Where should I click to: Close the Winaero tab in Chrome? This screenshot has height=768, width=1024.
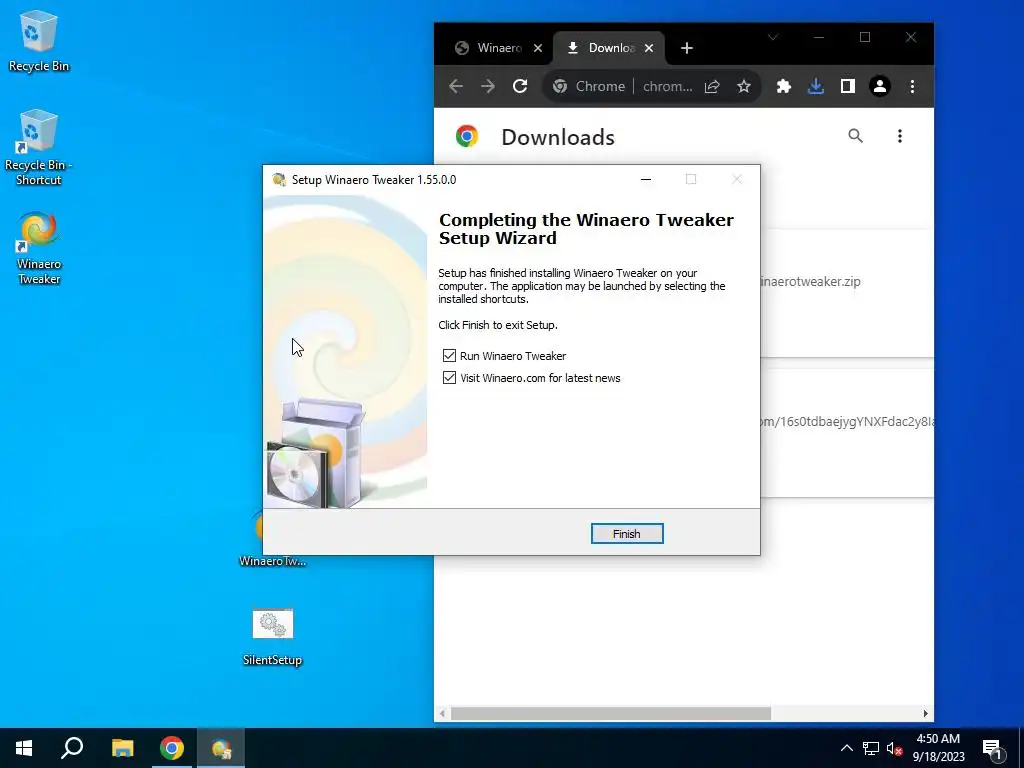(x=537, y=48)
